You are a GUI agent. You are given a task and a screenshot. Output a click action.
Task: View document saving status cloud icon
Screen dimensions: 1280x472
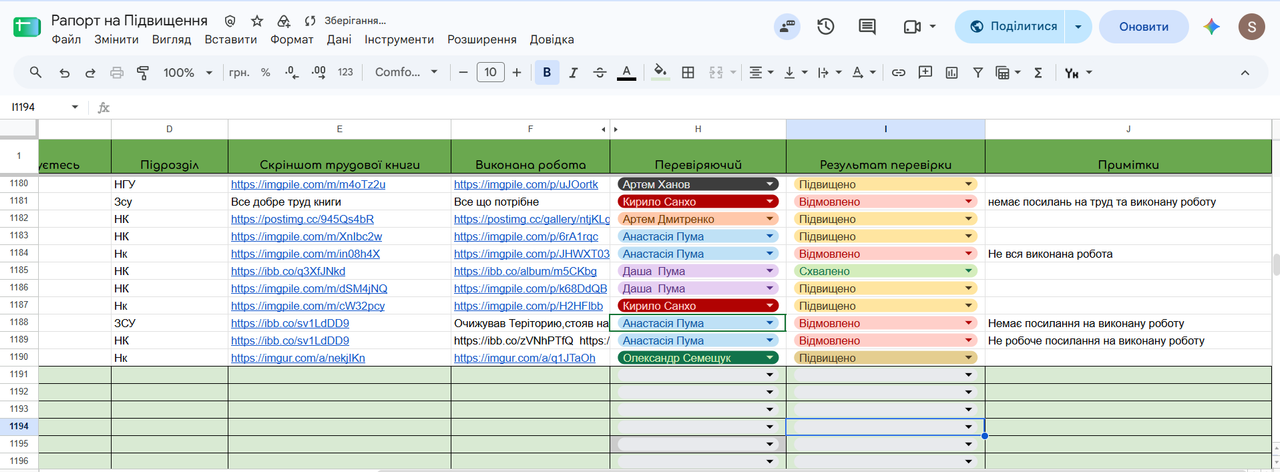pos(311,20)
